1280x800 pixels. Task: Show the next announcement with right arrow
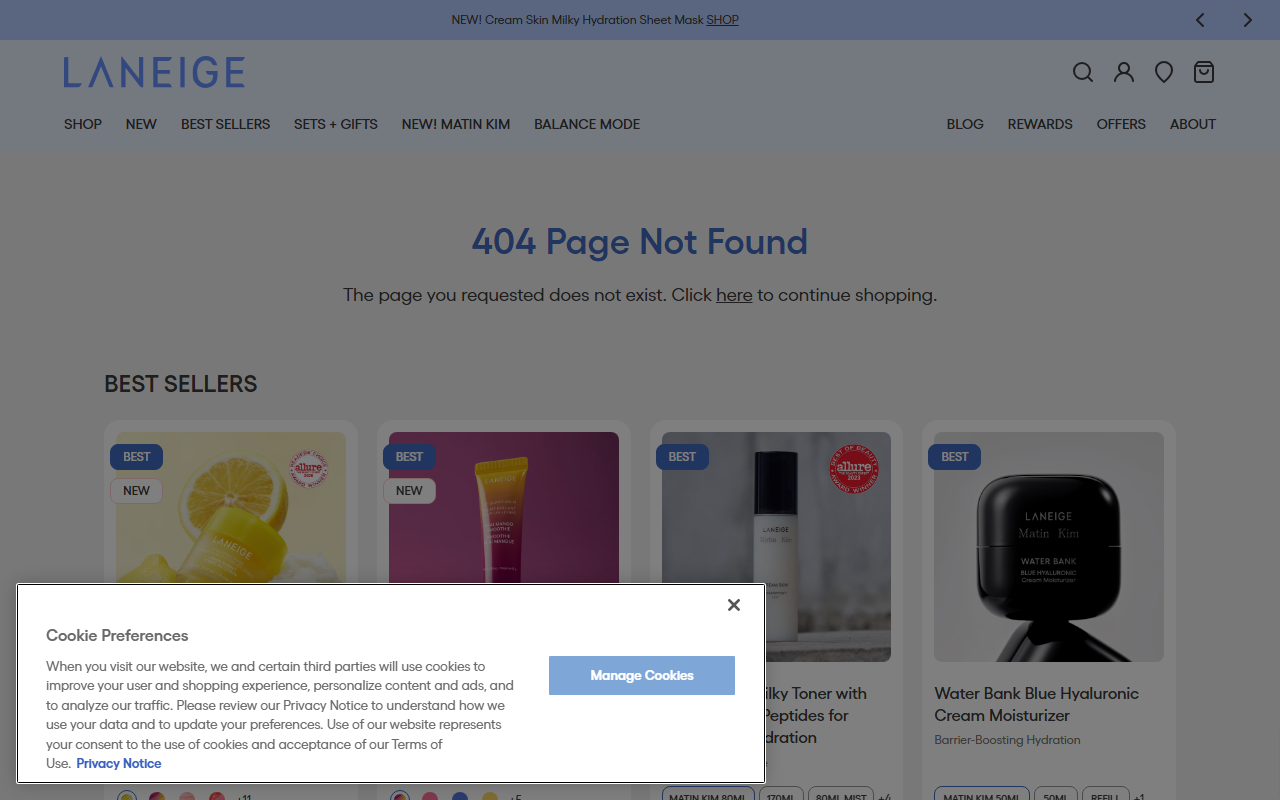click(x=1247, y=20)
